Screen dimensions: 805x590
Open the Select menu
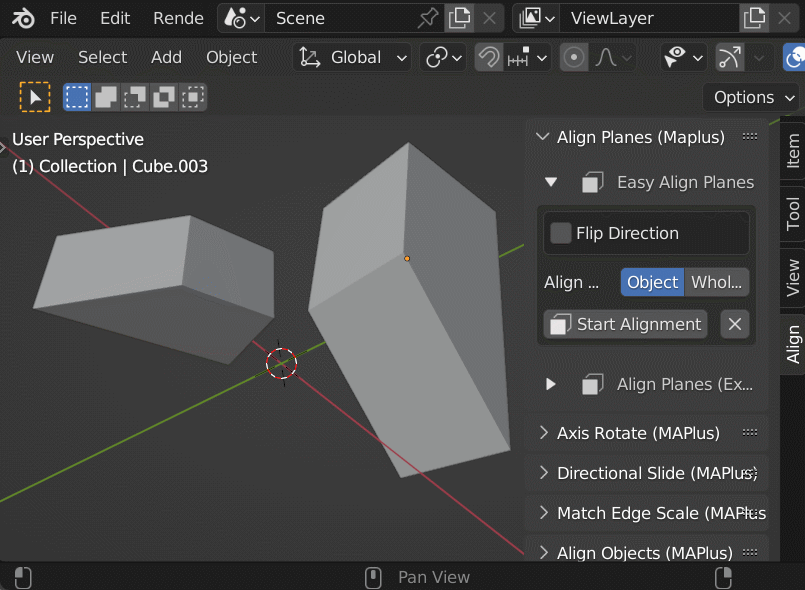click(x=102, y=57)
